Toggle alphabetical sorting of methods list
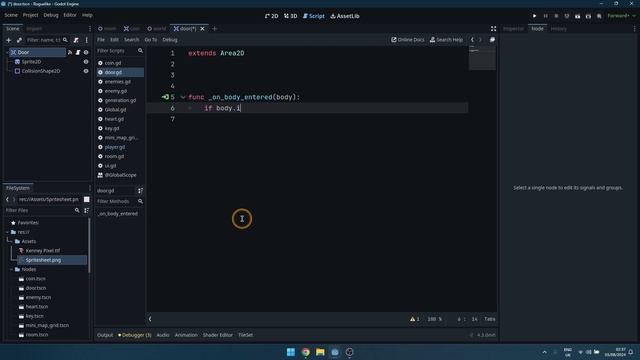Screen dimensions: 640x360 pyautogui.click(x=140, y=191)
